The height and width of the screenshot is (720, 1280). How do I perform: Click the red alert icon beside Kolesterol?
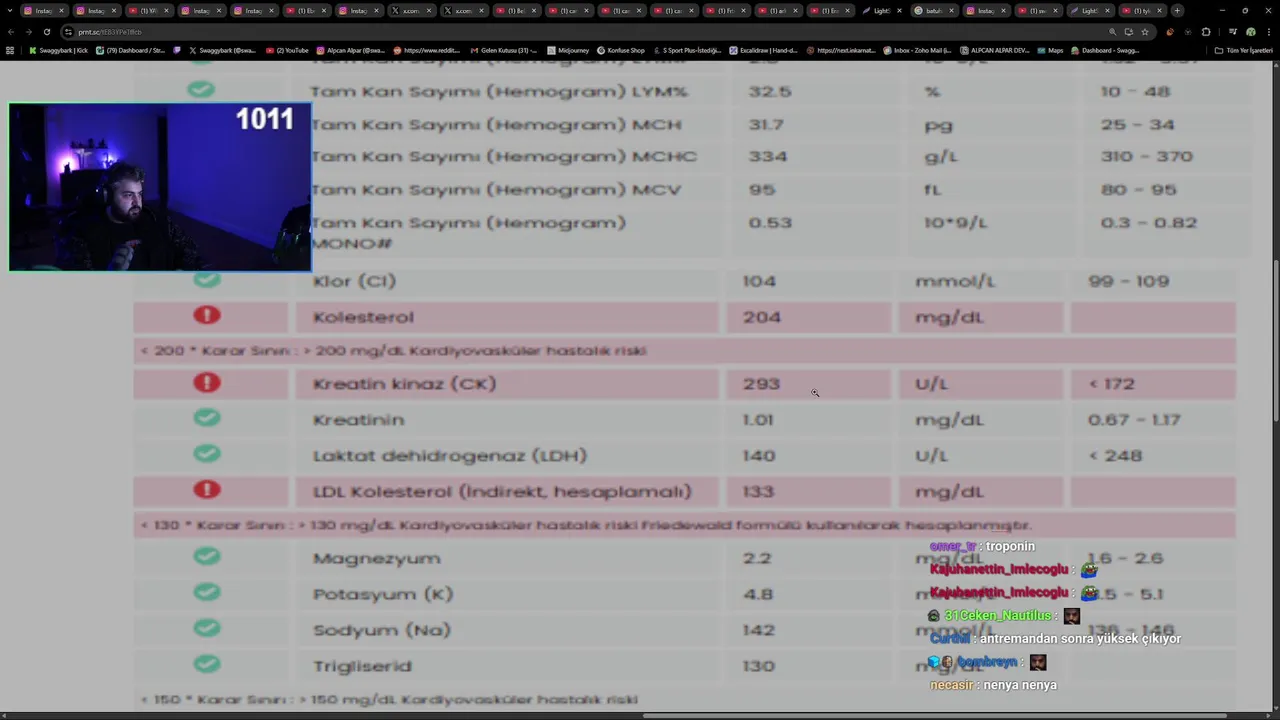(x=207, y=315)
